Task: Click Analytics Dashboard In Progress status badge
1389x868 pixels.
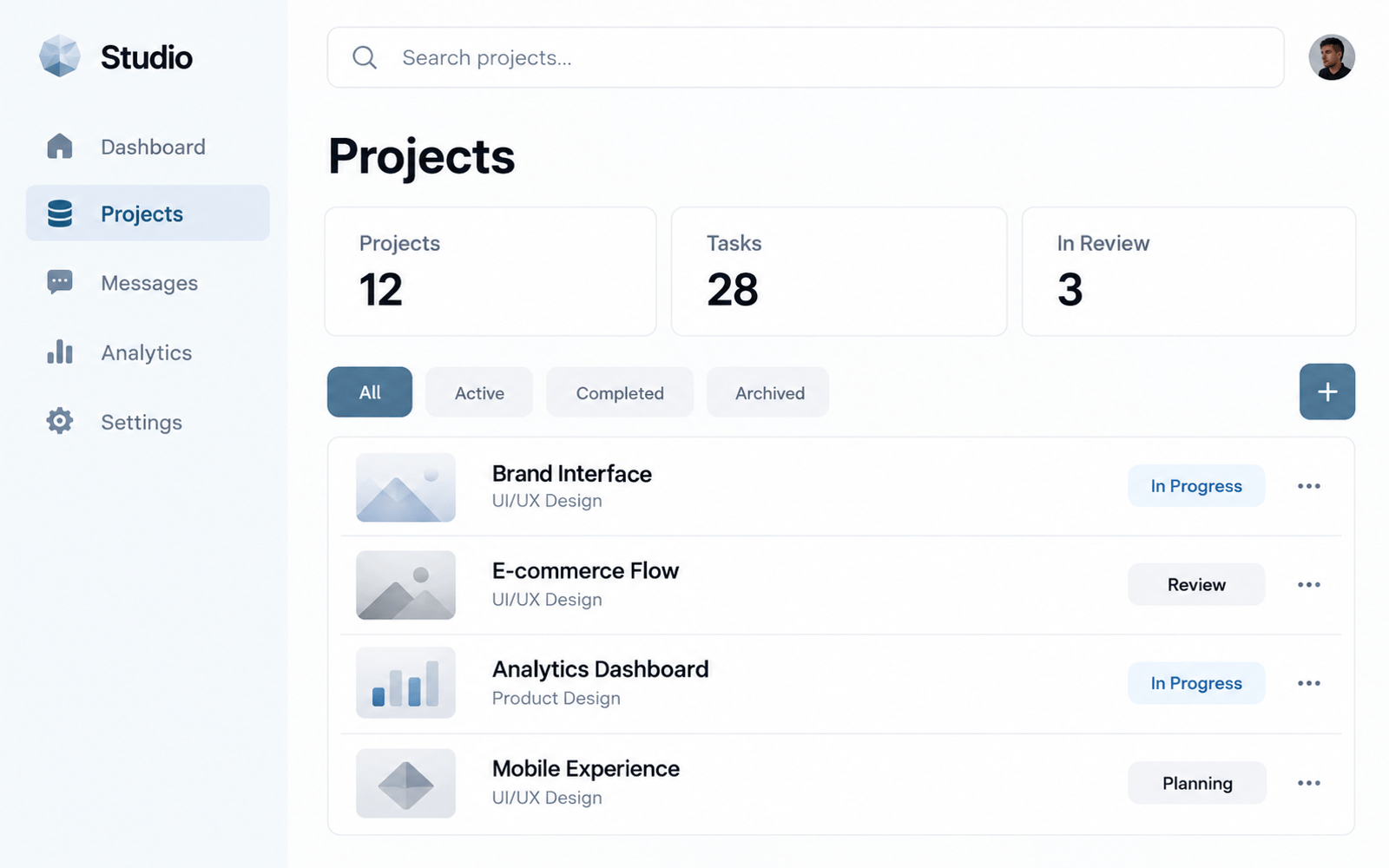Action: pos(1196,683)
